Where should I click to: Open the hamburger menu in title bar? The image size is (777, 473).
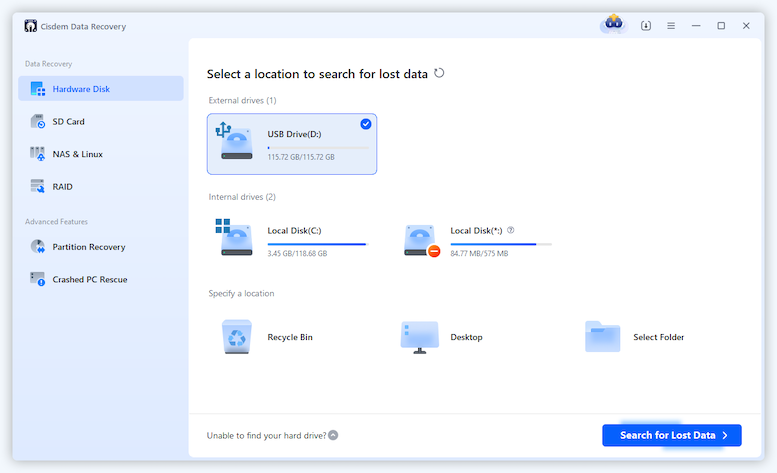coord(671,26)
